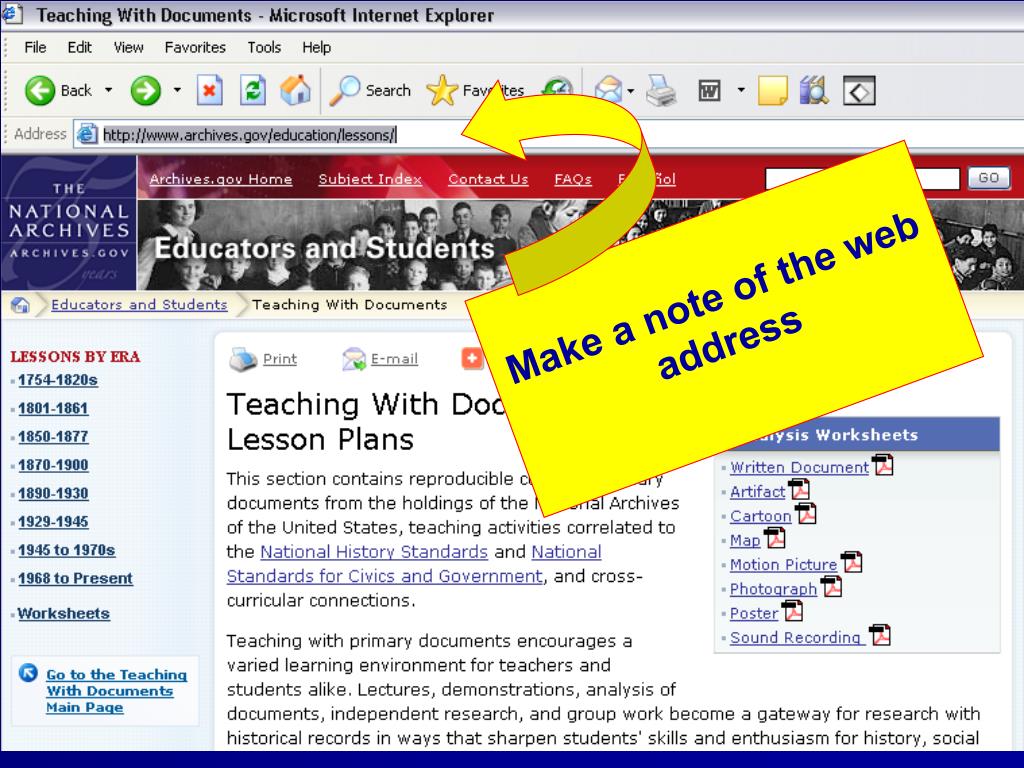Open the Written Document worksheet link

point(799,468)
